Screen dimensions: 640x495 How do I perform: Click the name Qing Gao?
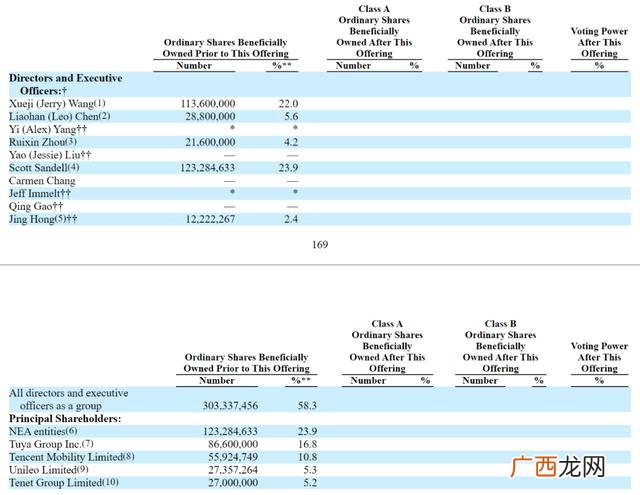[36, 206]
